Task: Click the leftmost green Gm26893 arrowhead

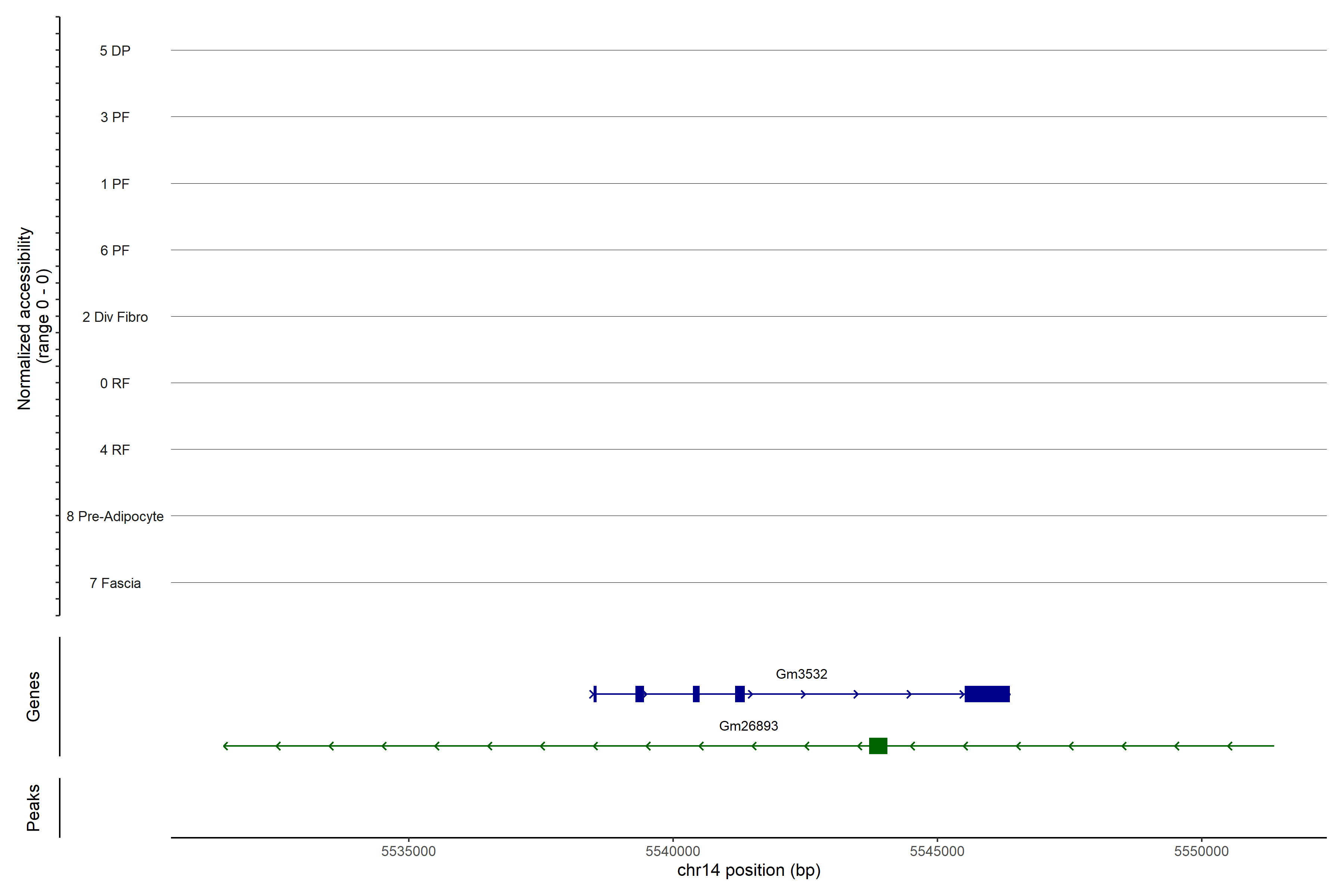Action: click(226, 746)
